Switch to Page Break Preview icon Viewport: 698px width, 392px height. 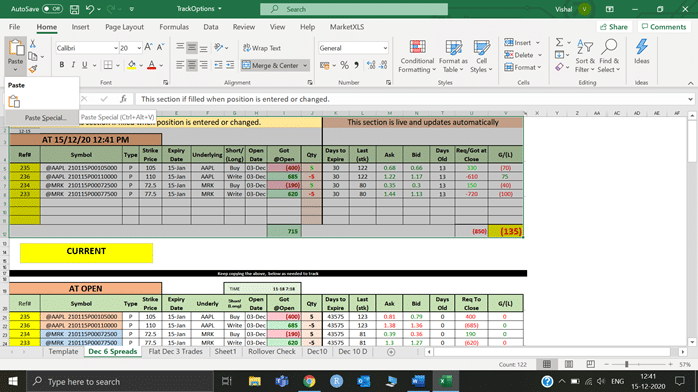point(590,364)
